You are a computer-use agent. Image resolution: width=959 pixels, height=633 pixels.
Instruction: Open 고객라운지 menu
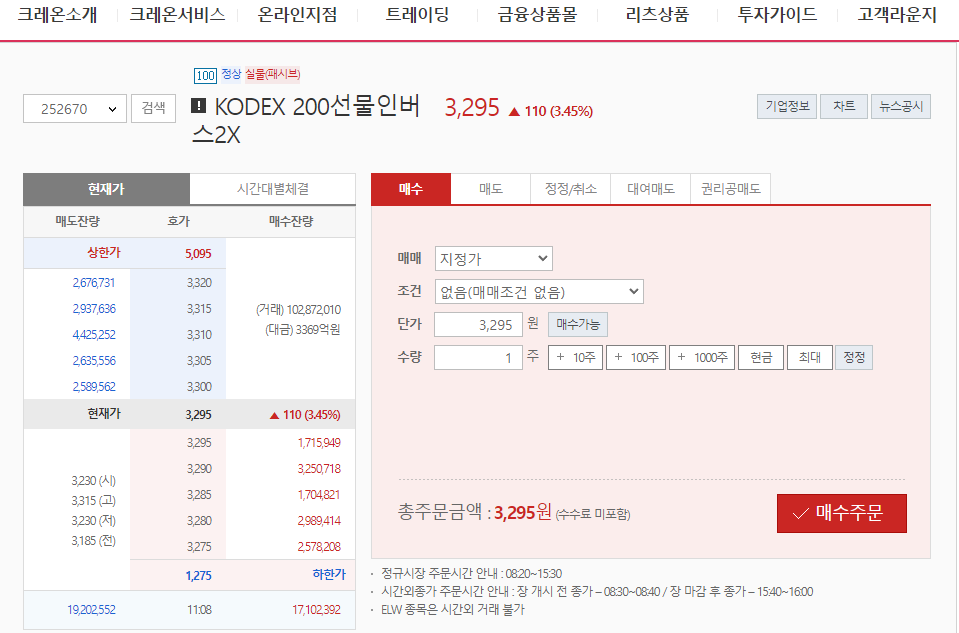[x=897, y=14]
